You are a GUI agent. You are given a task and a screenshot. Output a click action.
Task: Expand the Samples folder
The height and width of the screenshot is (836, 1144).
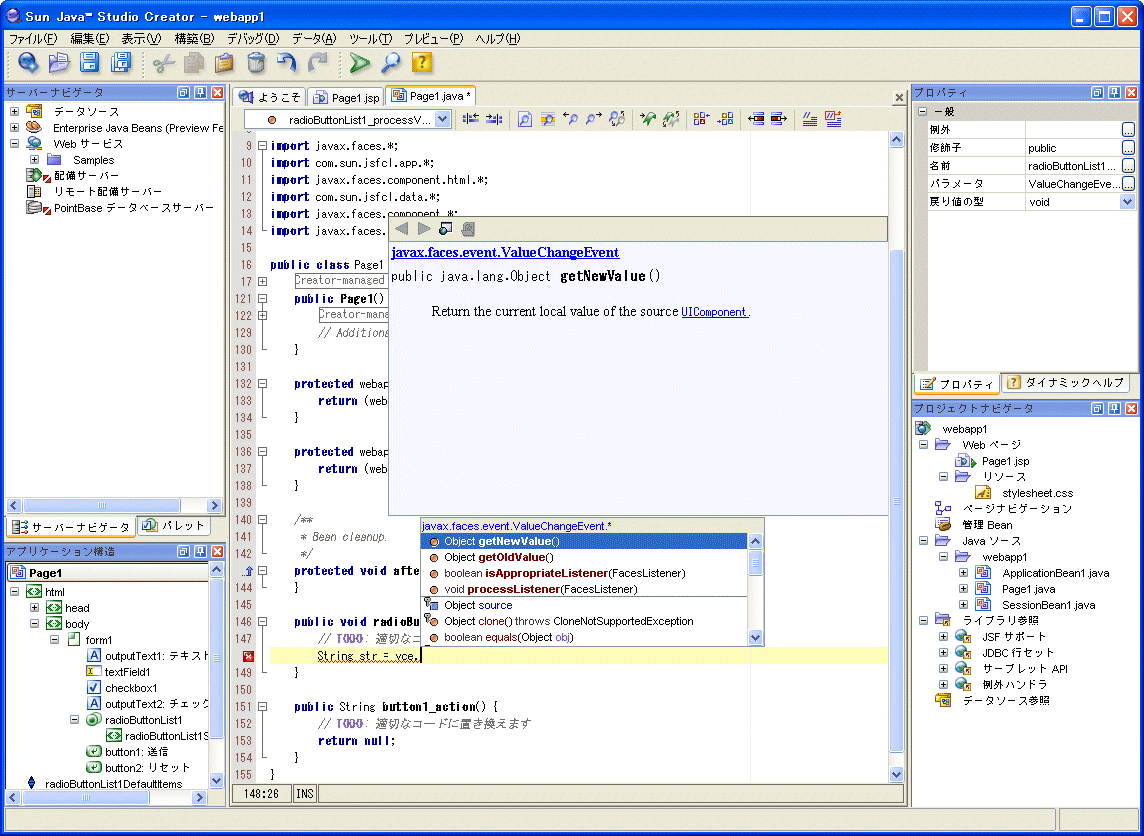[x=34, y=160]
